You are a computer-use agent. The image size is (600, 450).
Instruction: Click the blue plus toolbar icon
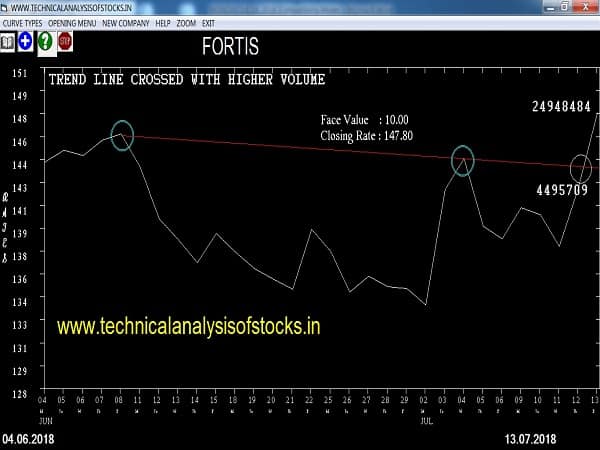click(24, 42)
